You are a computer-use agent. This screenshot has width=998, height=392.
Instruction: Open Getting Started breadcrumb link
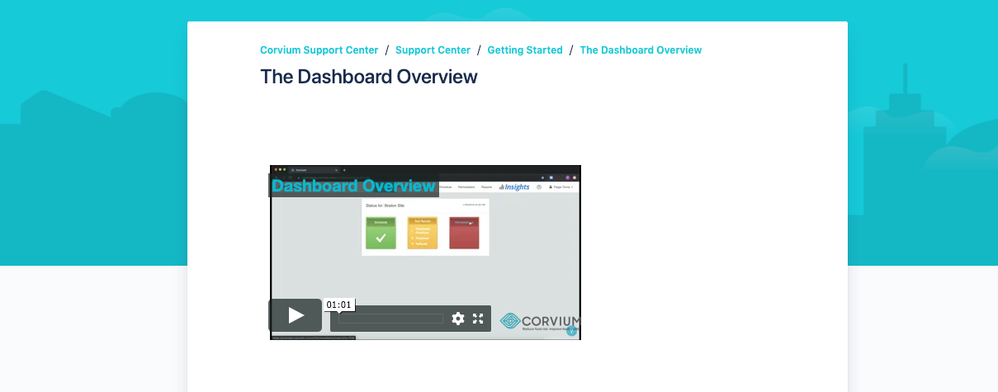pyautogui.click(x=525, y=50)
